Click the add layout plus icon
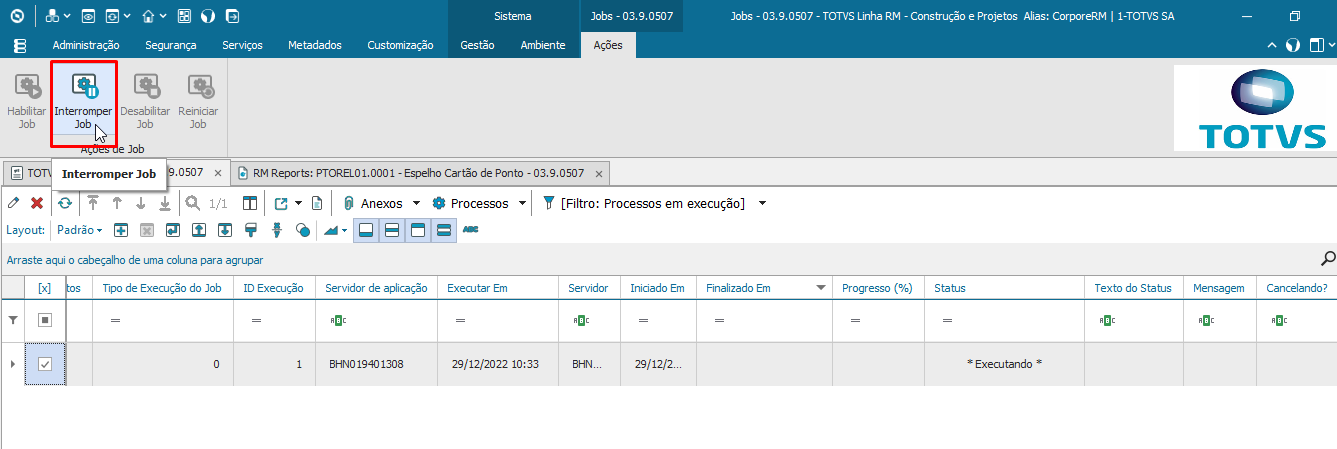 pyautogui.click(x=121, y=230)
